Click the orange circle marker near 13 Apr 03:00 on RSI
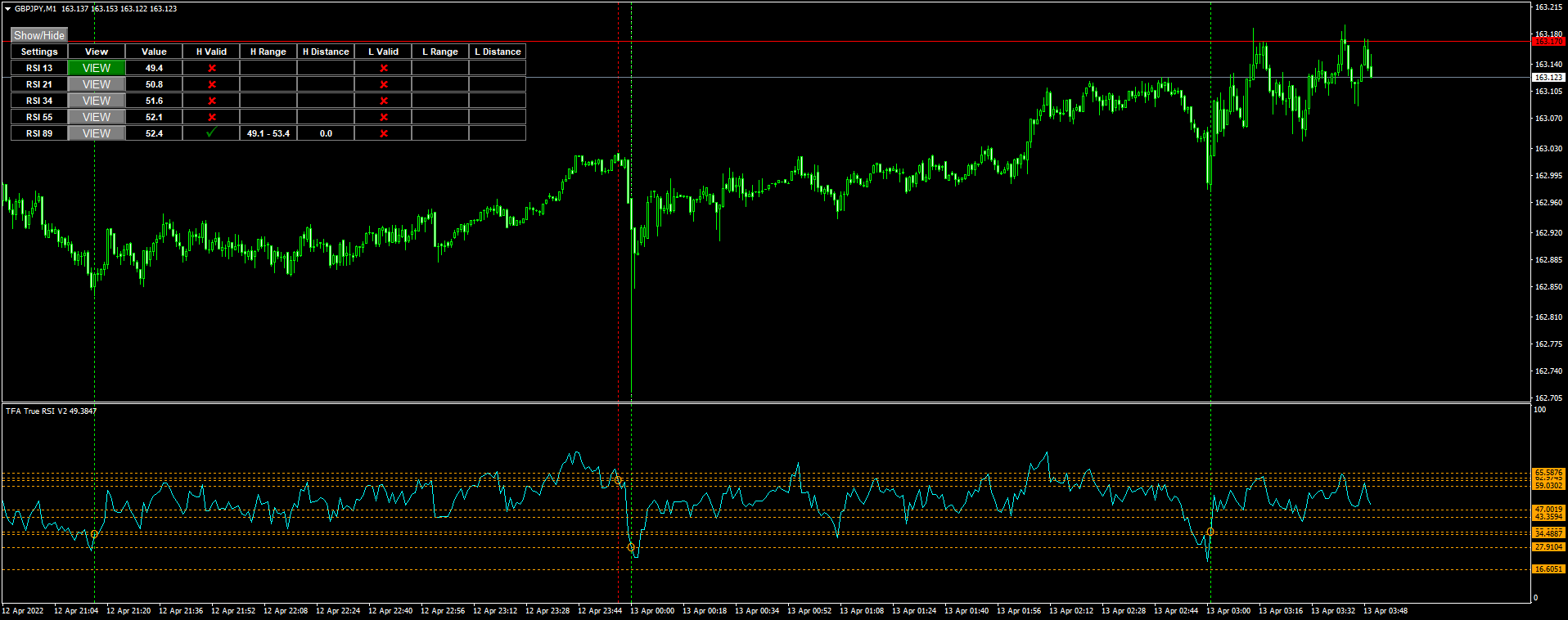This screenshot has height=620, width=1568. [x=1210, y=532]
